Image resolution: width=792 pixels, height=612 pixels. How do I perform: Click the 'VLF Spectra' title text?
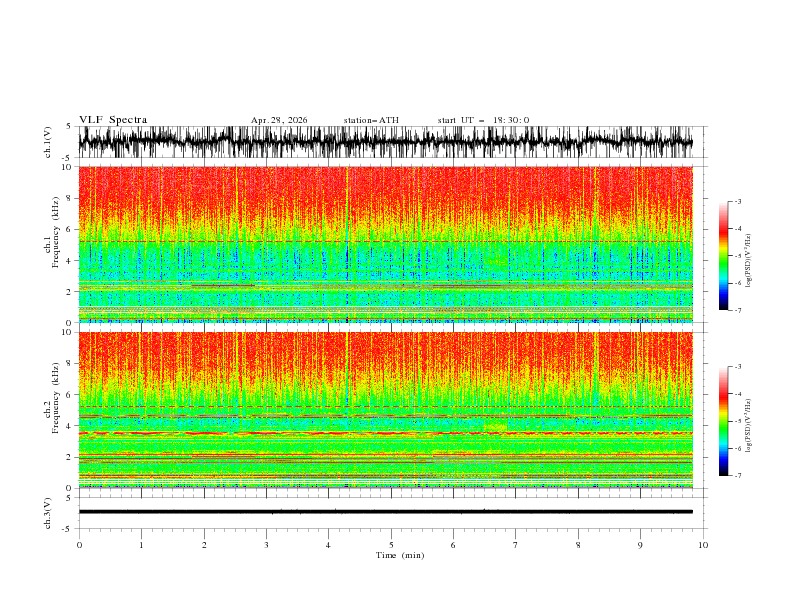tap(113, 120)
